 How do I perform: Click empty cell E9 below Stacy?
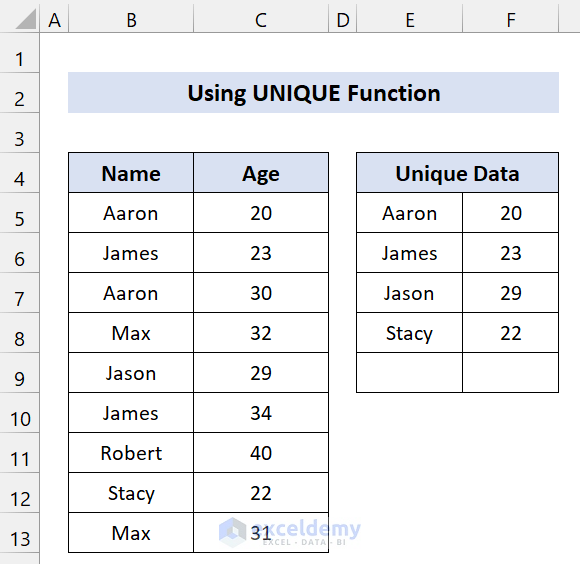[409, 373]
